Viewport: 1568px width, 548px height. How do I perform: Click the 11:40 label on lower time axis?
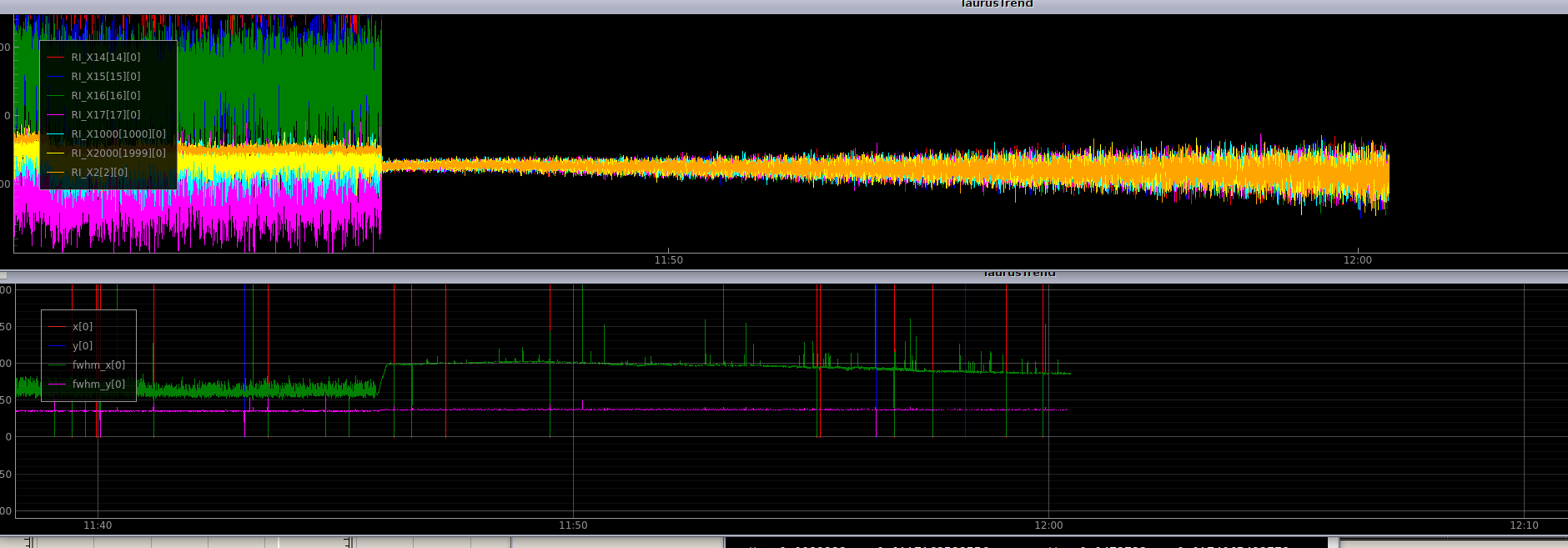click(x=98, y=525)
